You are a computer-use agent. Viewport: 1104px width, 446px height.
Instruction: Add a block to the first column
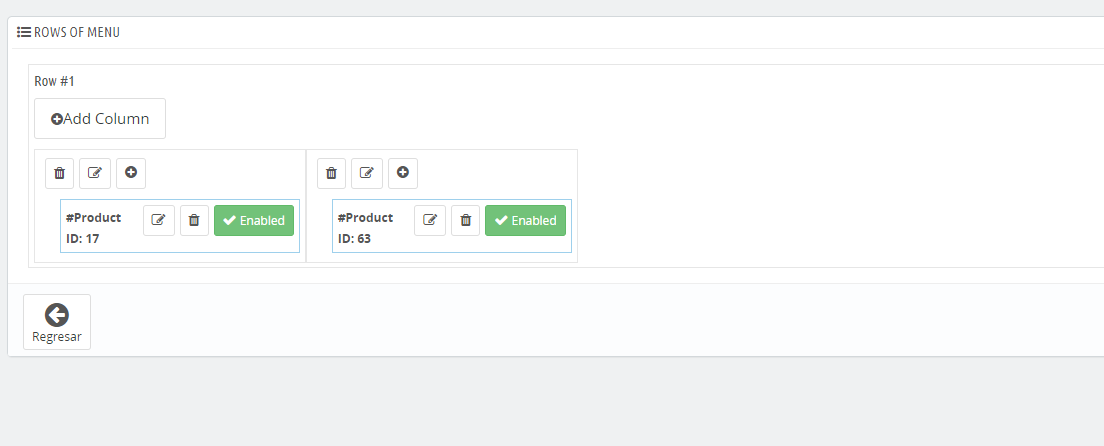click(x=131, y=173)
